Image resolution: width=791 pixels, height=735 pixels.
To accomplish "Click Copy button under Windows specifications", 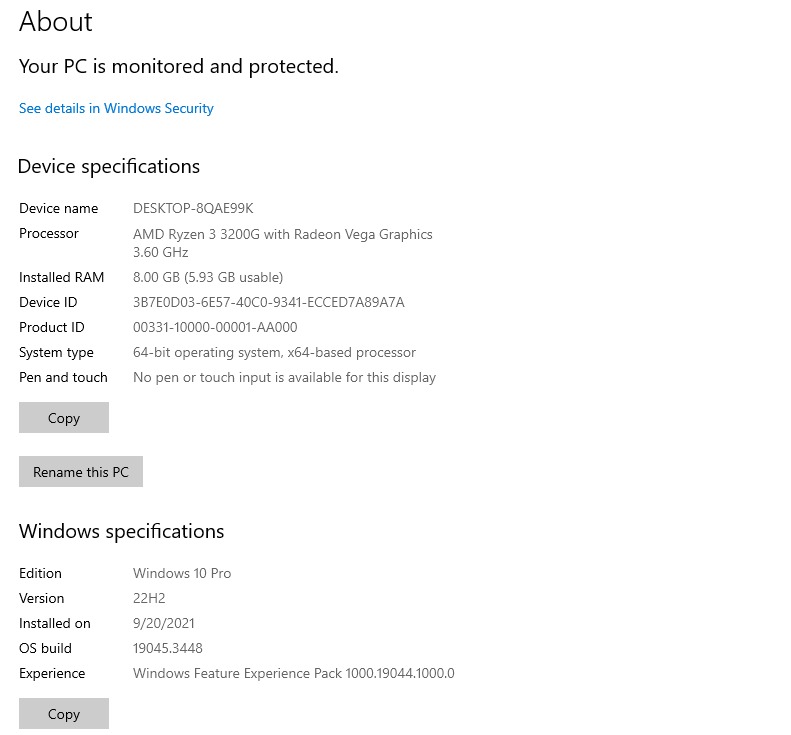I will (x=63, y=714).
